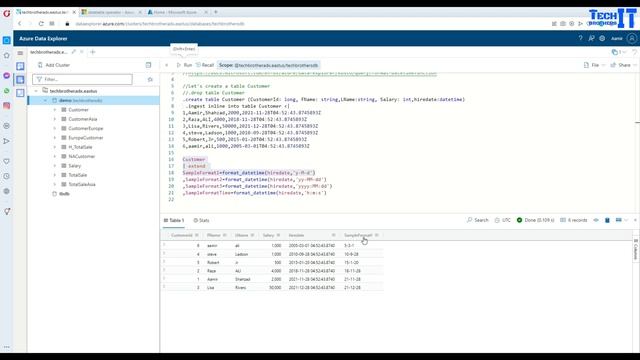The image size is (640, 360).
Task: Expand the Customer table node
Action: coord(55,109)
